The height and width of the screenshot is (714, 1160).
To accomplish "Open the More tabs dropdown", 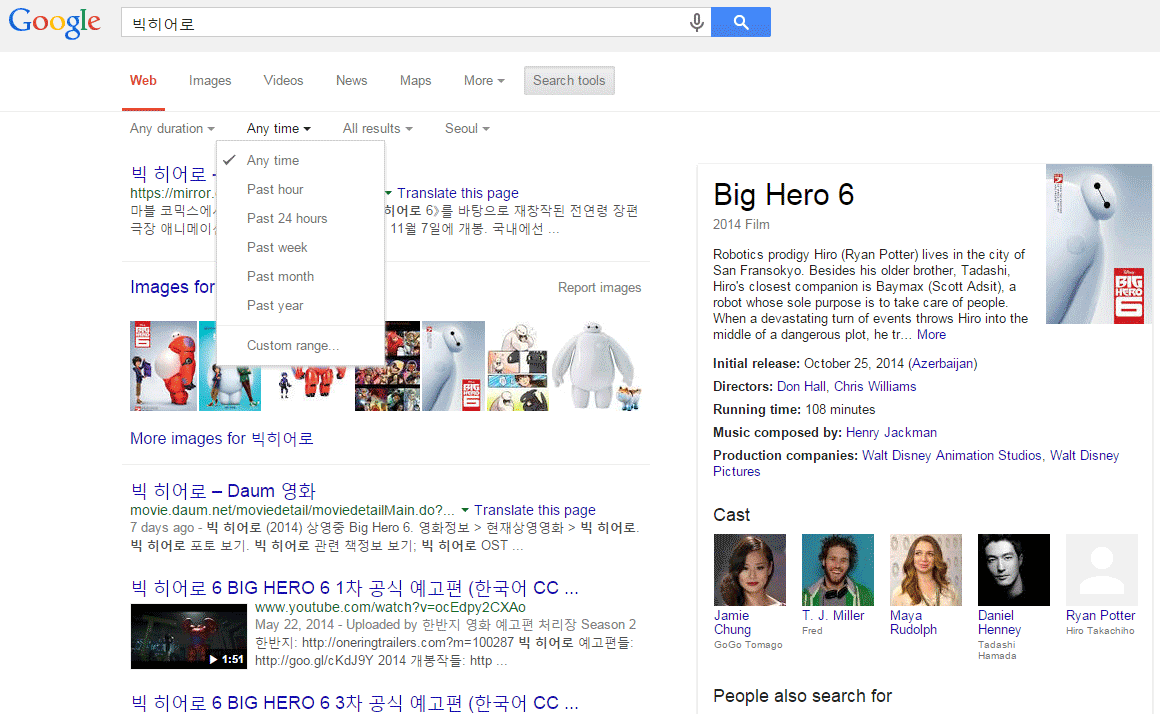I will point(484,81).
